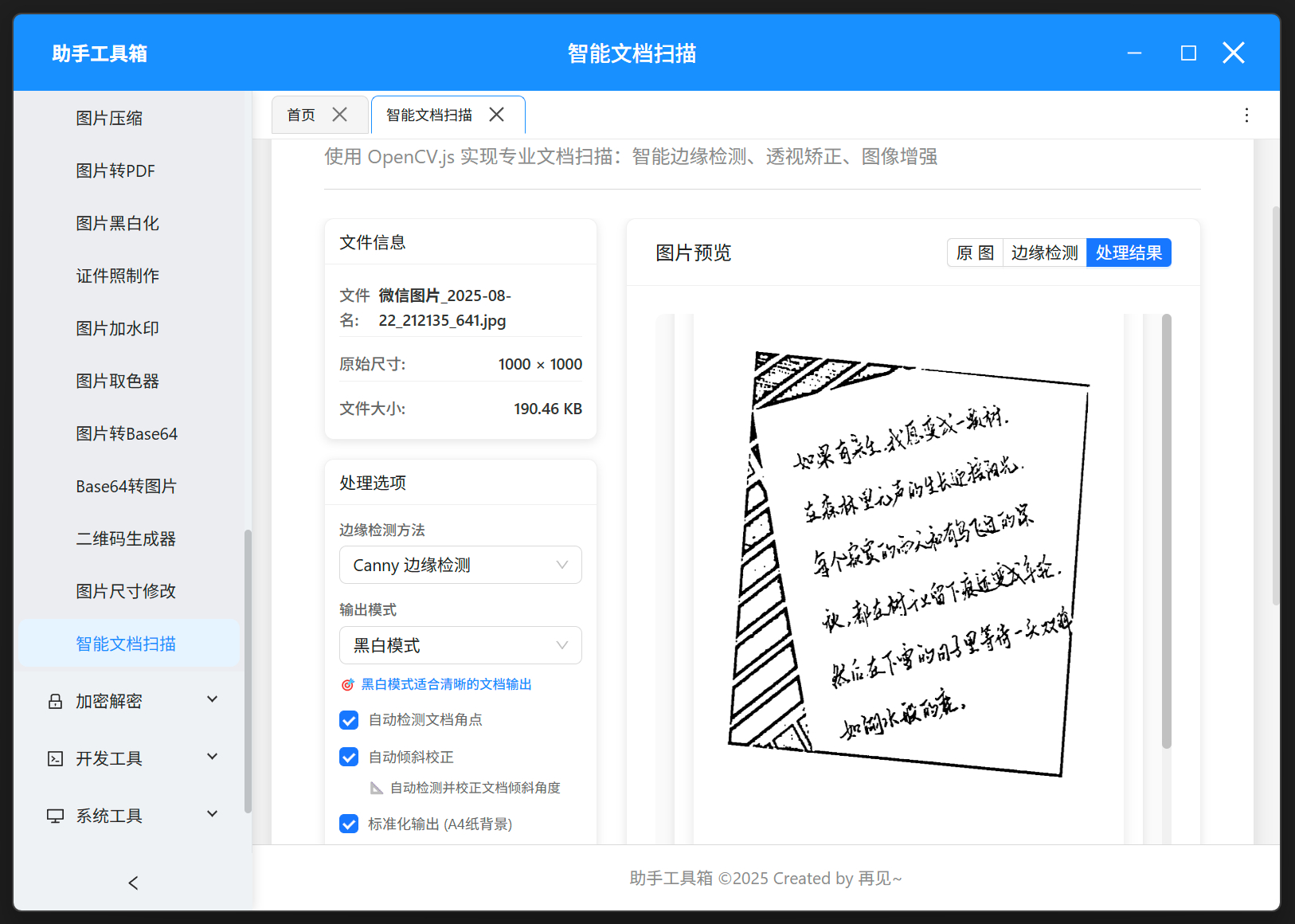Click the preview panel vertical scrollbar

pos(1167,531)
